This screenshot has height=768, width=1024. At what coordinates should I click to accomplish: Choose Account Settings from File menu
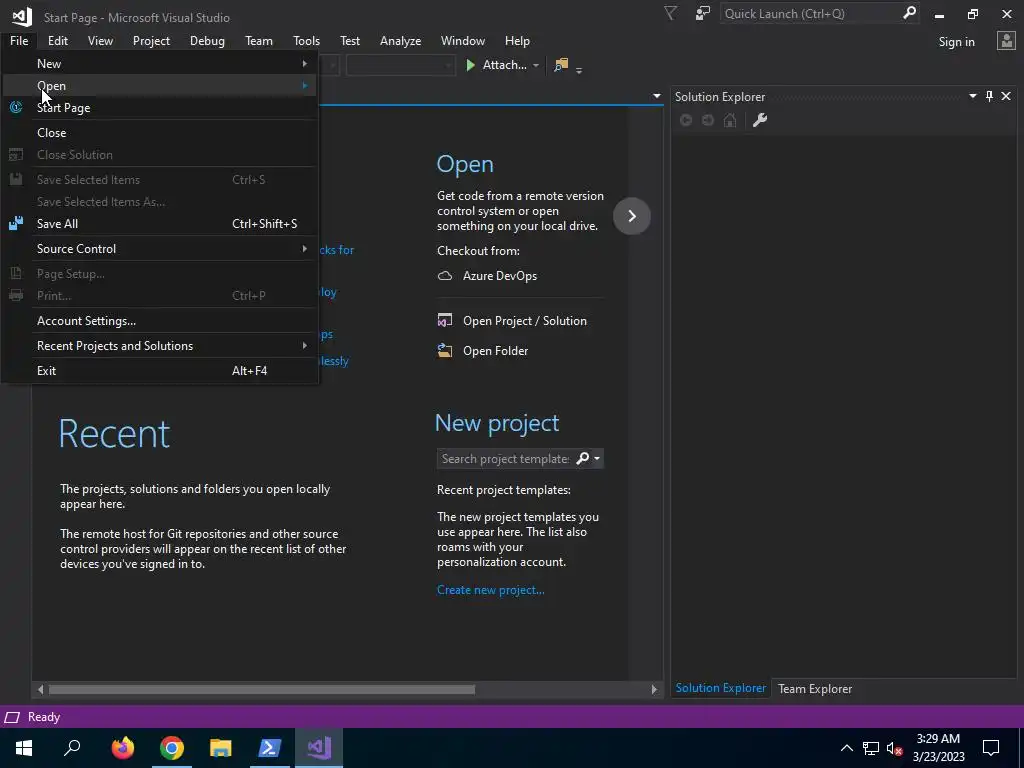[x=160, y=321]
